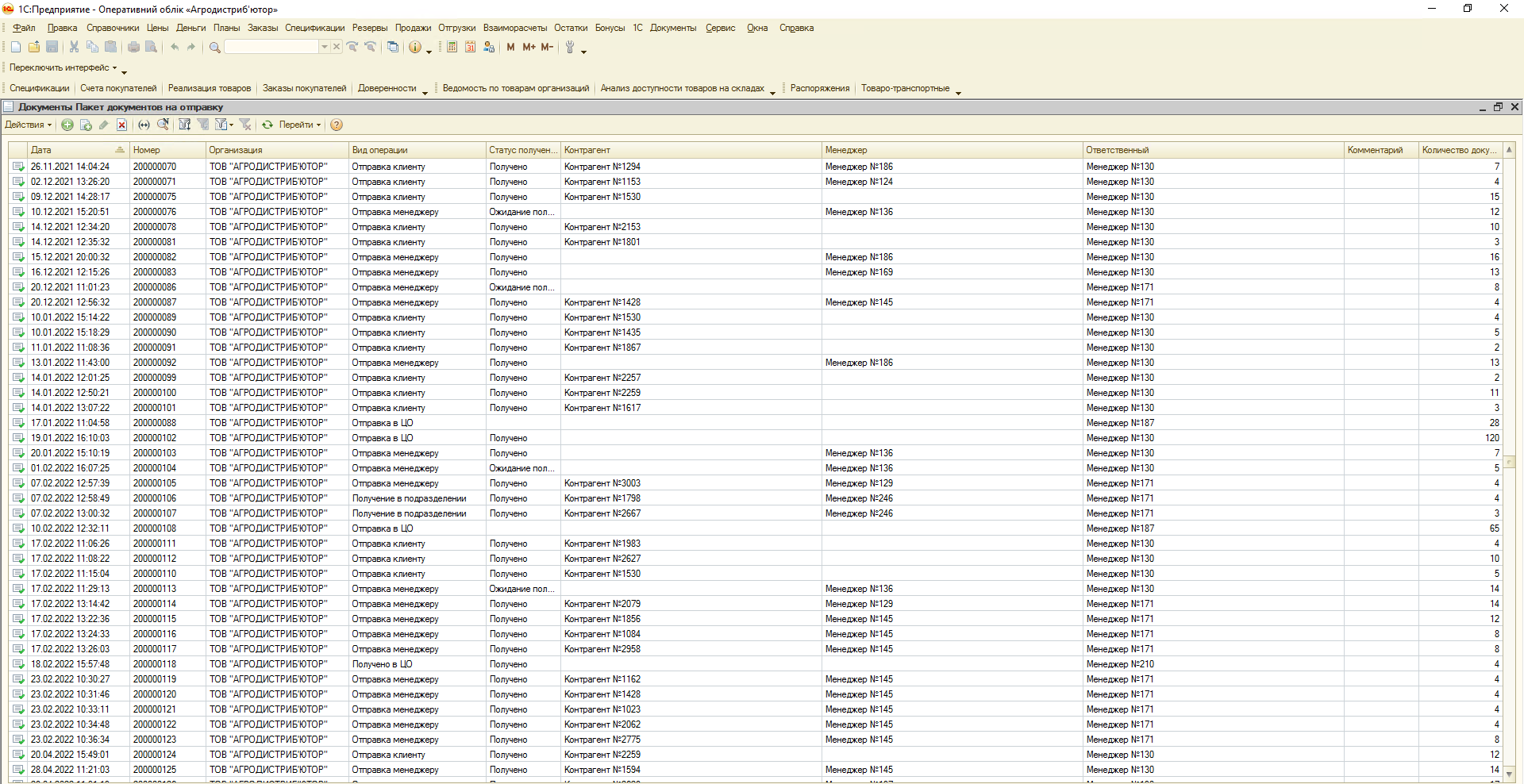This screenshot has width=1524, height=784.
Task: Expand the Действия dropdown menu
Action: [28, 125]
